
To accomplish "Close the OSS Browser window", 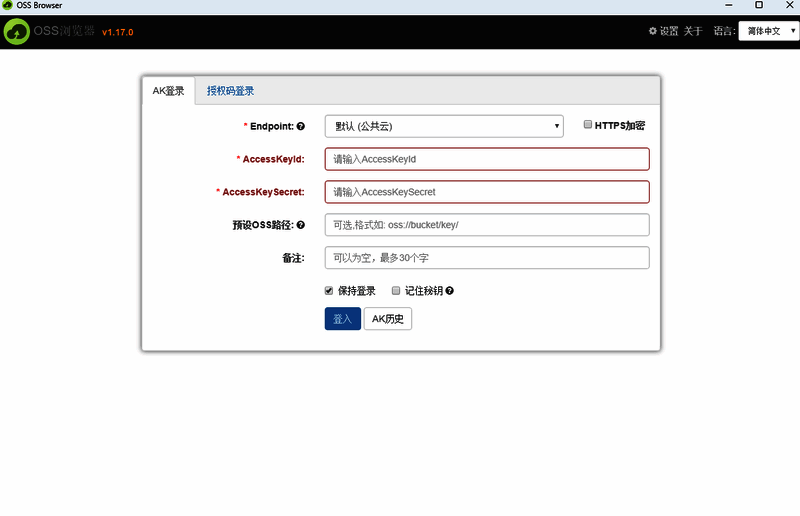I will point(789,5).
